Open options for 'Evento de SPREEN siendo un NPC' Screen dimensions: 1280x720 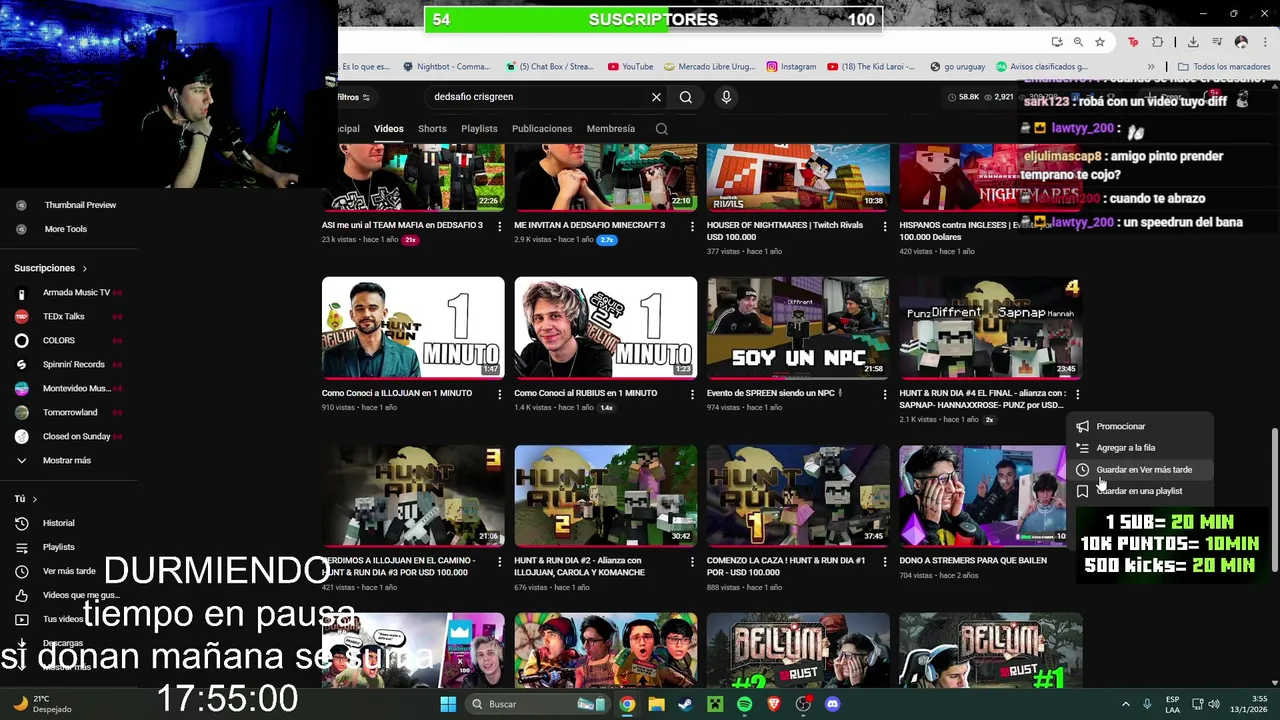click(x=884, y=394)
